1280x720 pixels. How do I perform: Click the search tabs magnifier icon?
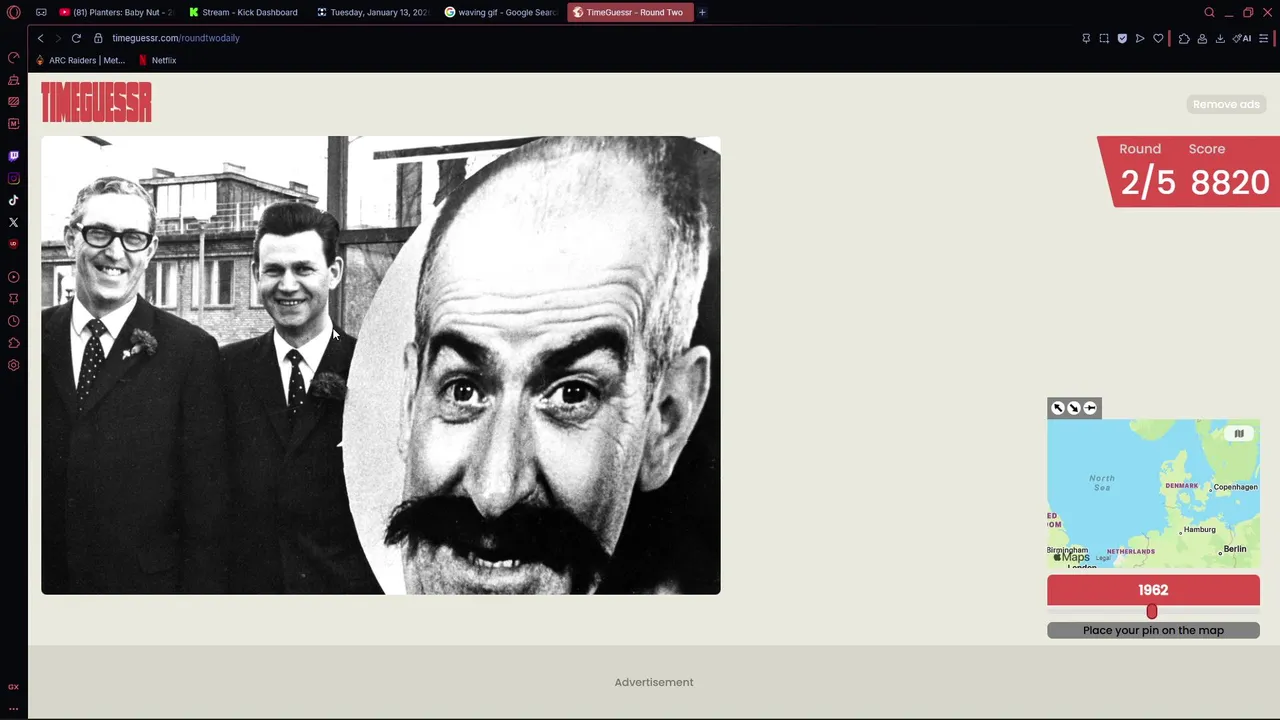point(1209,12)
